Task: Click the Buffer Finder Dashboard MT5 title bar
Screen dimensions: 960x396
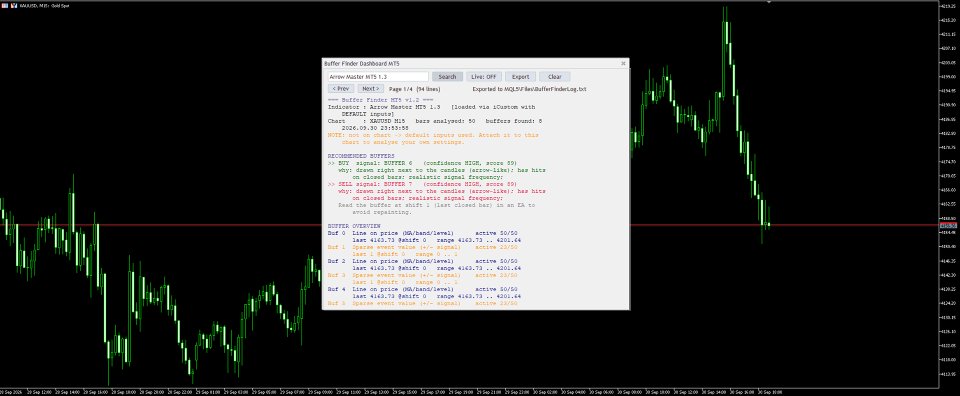Action: coord(475,63)
